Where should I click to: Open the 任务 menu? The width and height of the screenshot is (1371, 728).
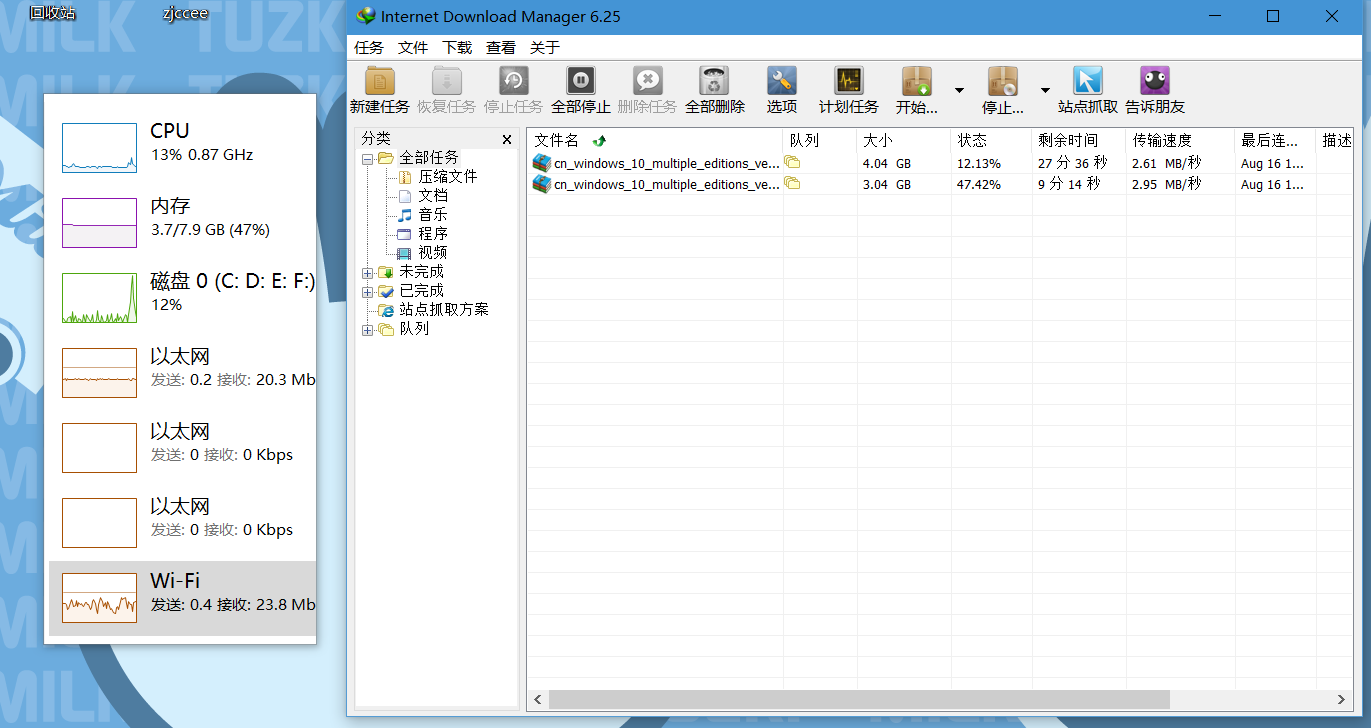(x=369, y=48)
